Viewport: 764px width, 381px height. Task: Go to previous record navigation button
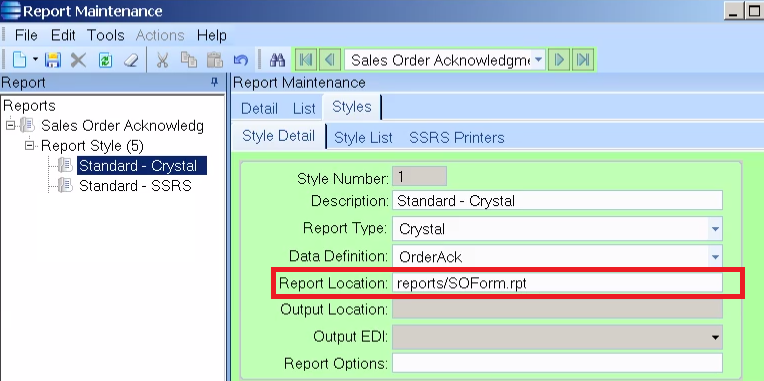click(330, 60)
